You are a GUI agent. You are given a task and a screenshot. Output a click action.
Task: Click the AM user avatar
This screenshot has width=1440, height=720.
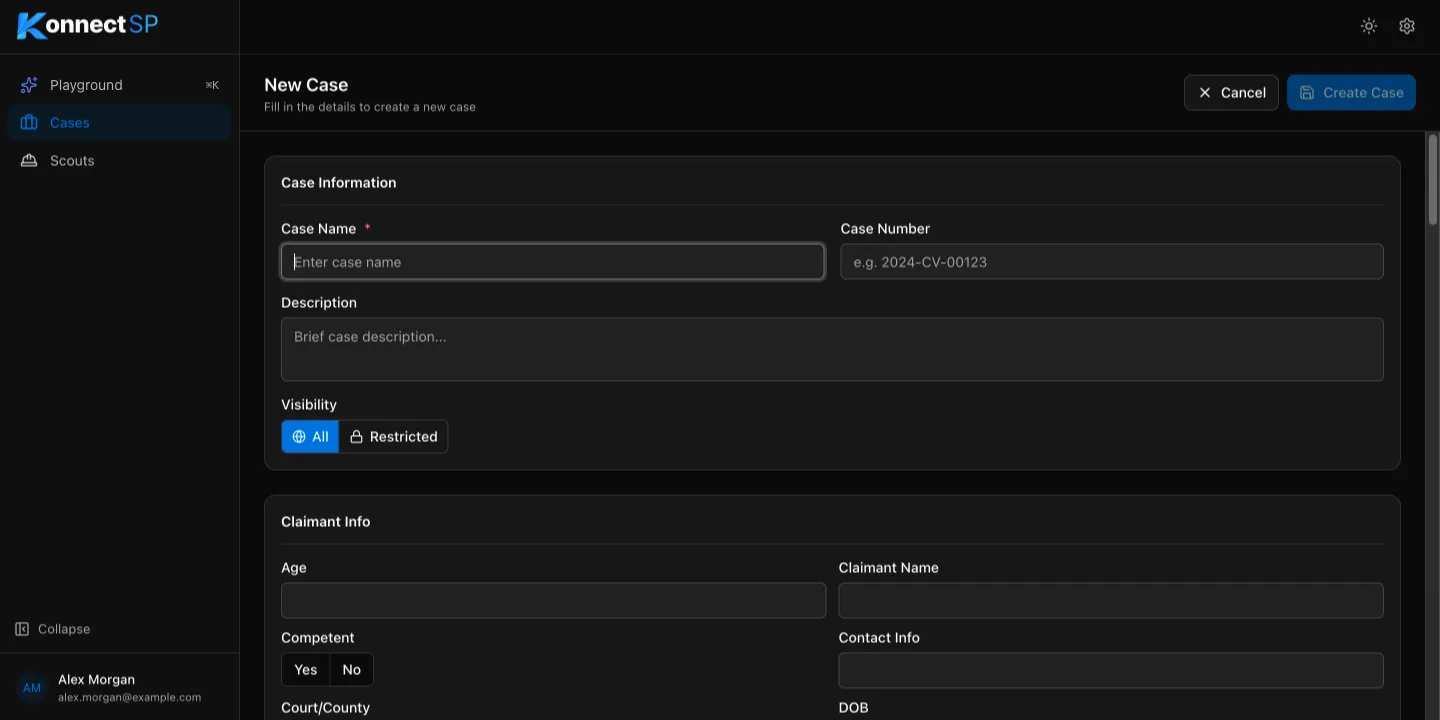click(32, 688)
